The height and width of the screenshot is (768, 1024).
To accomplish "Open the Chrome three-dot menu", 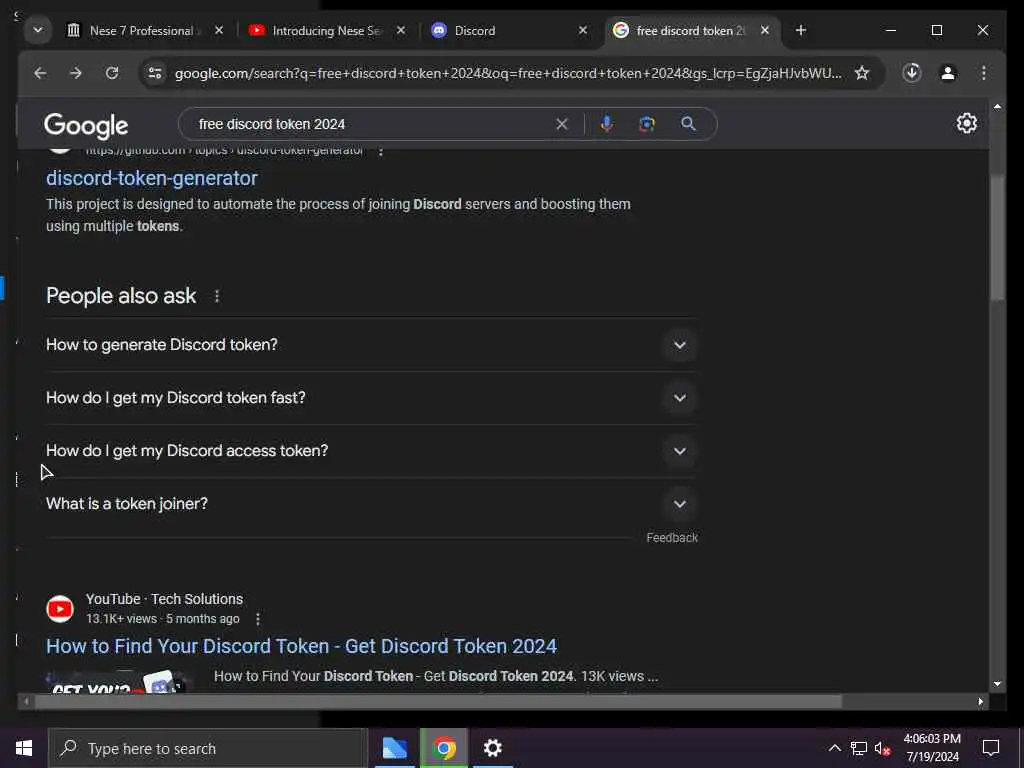I will (x=984, y=73).
